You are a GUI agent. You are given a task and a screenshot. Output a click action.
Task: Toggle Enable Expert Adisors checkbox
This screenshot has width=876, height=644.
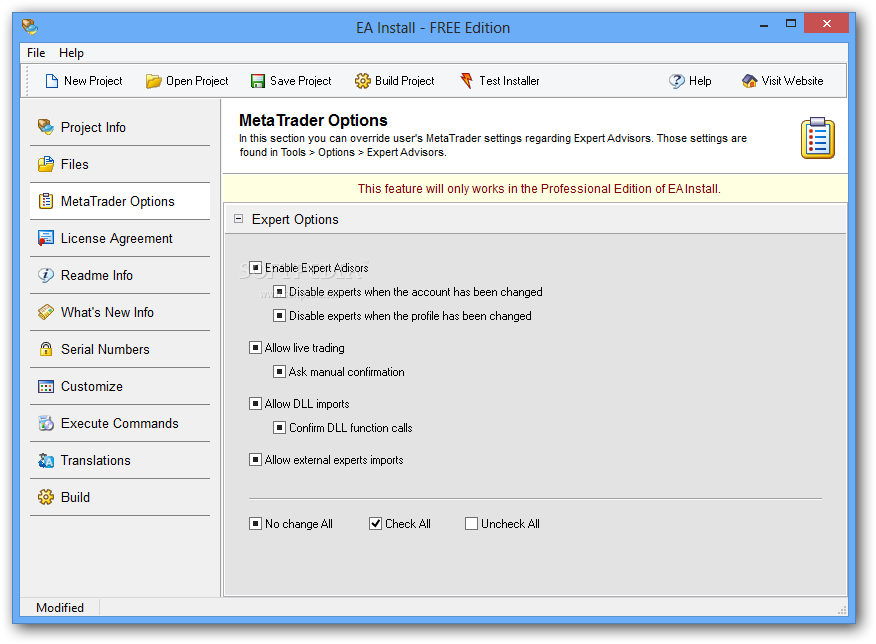click(255, 268)
